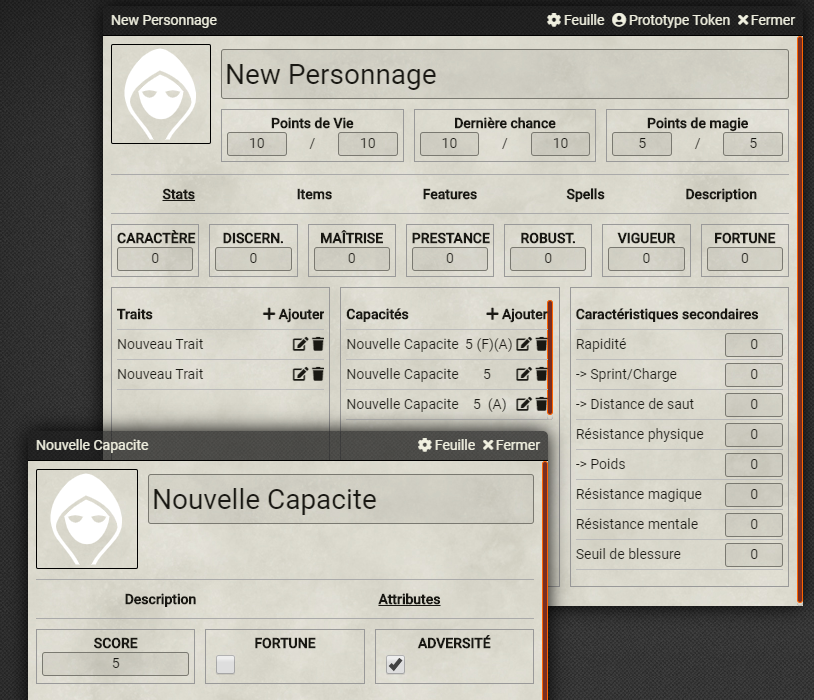Click the character portrait image

pos(161,94)
